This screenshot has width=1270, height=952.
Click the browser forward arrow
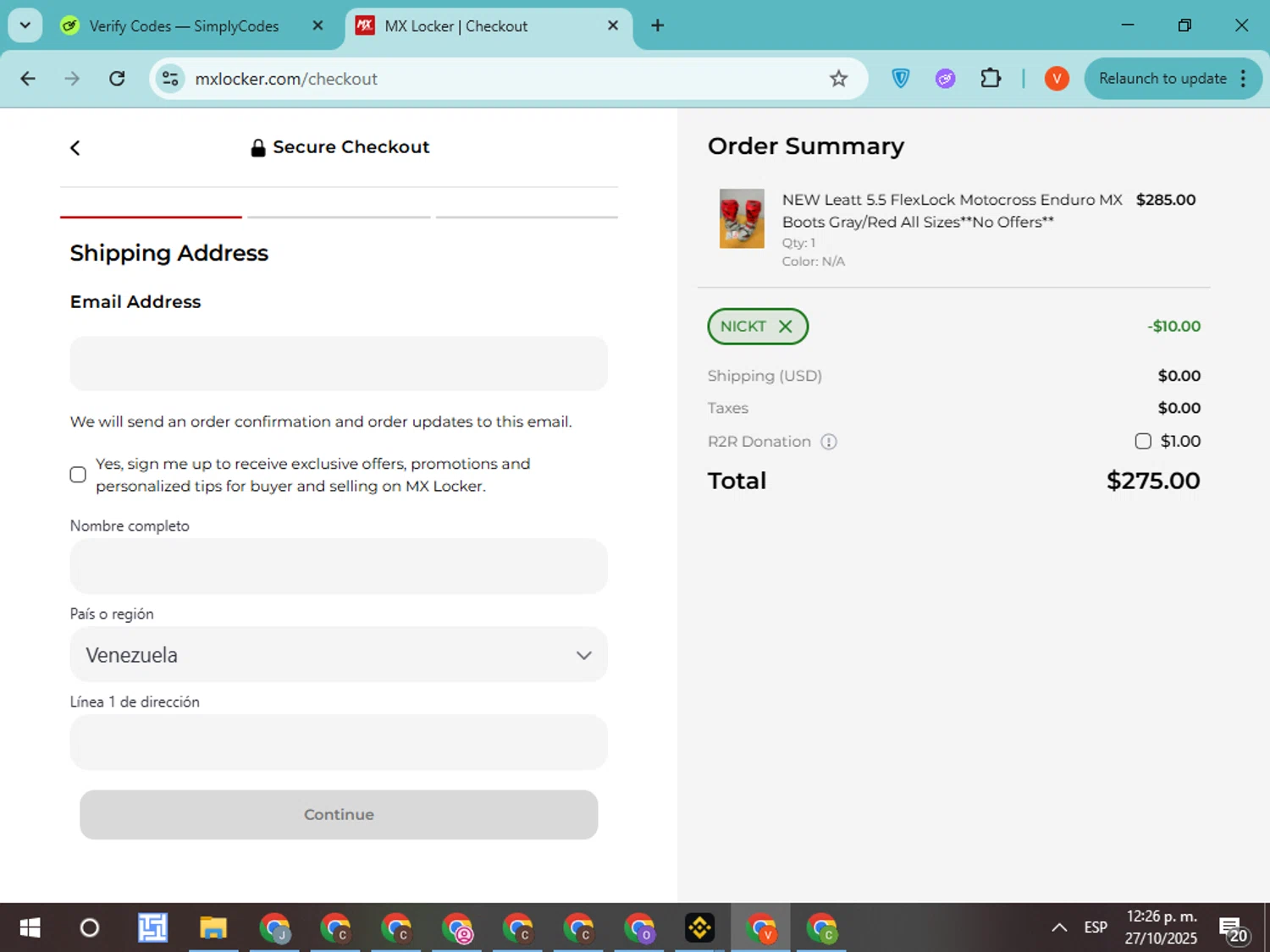(x=72, y=79)
